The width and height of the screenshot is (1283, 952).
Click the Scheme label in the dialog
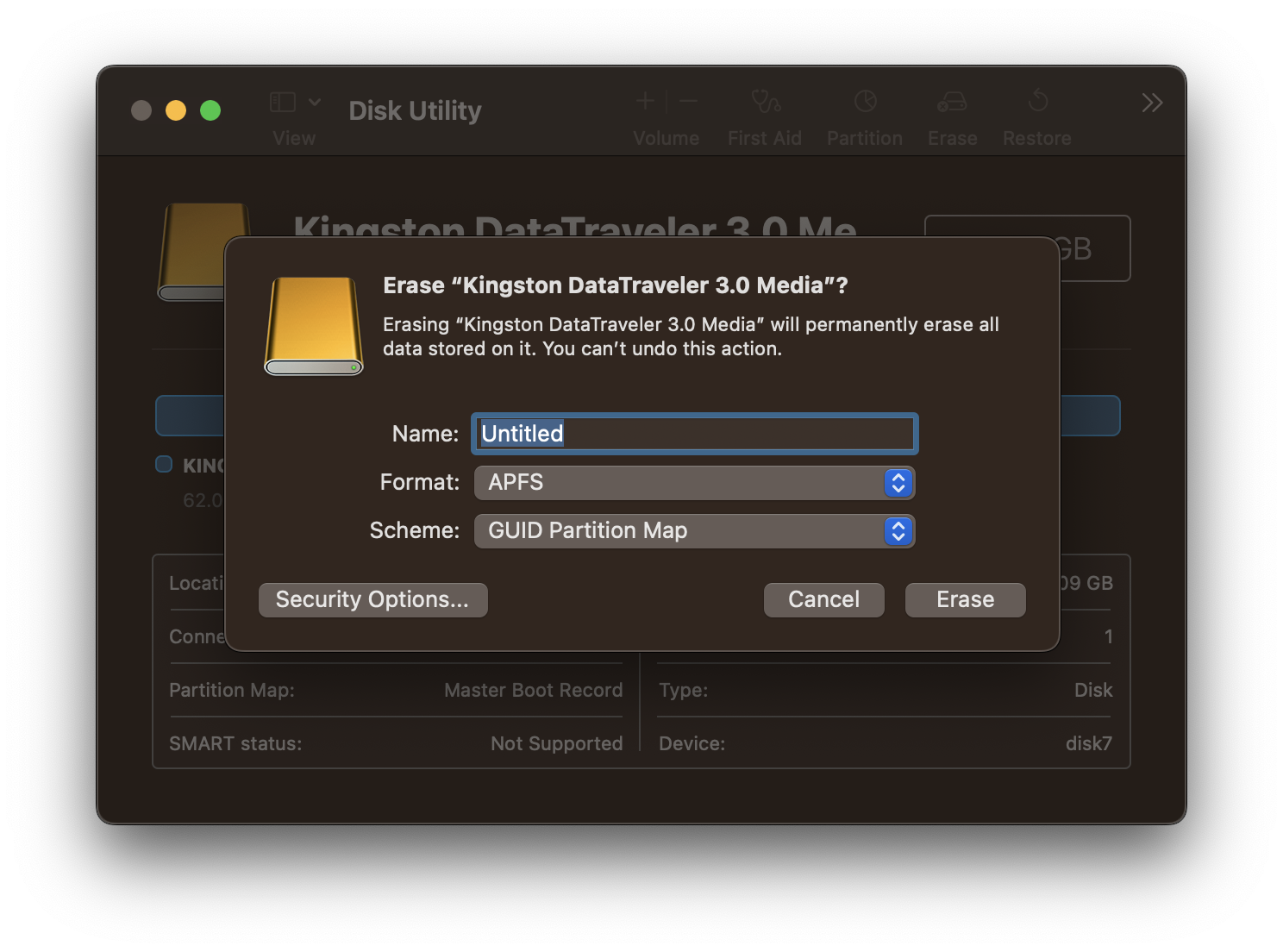point(415,530)
